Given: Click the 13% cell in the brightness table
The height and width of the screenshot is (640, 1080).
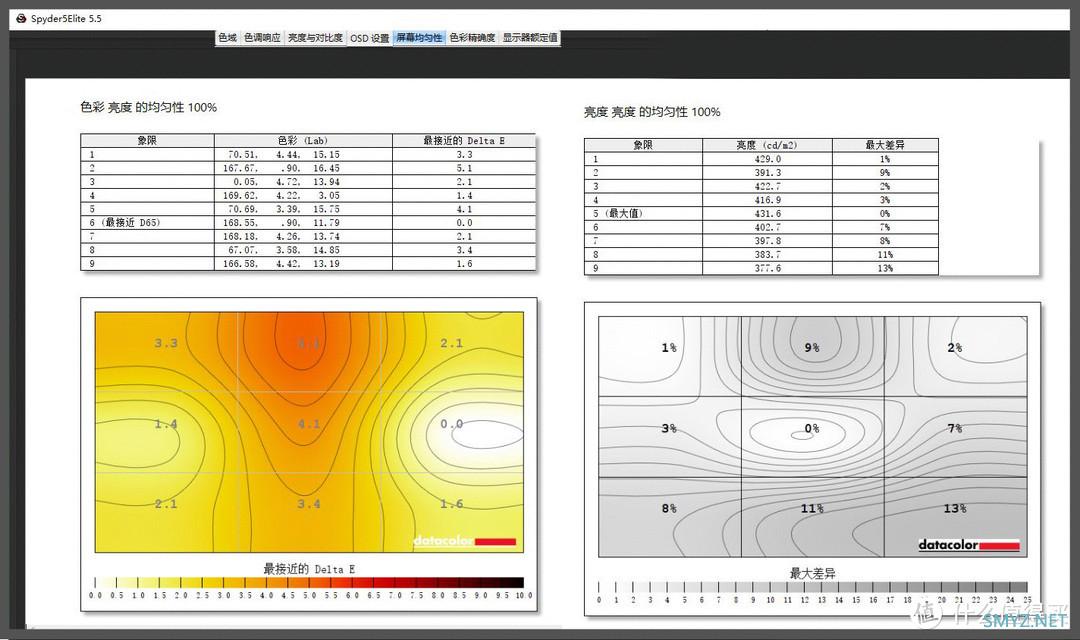Looking at the screenshot, I should tap(885, 268).
